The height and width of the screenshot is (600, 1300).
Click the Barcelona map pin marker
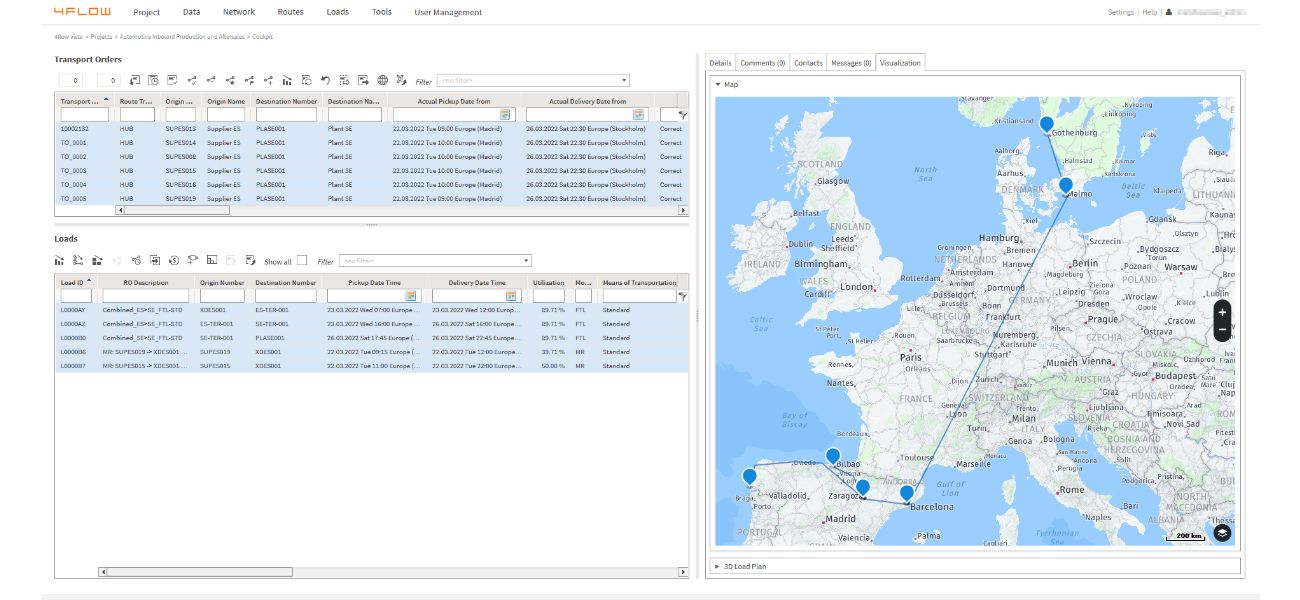tap(906, 492)
